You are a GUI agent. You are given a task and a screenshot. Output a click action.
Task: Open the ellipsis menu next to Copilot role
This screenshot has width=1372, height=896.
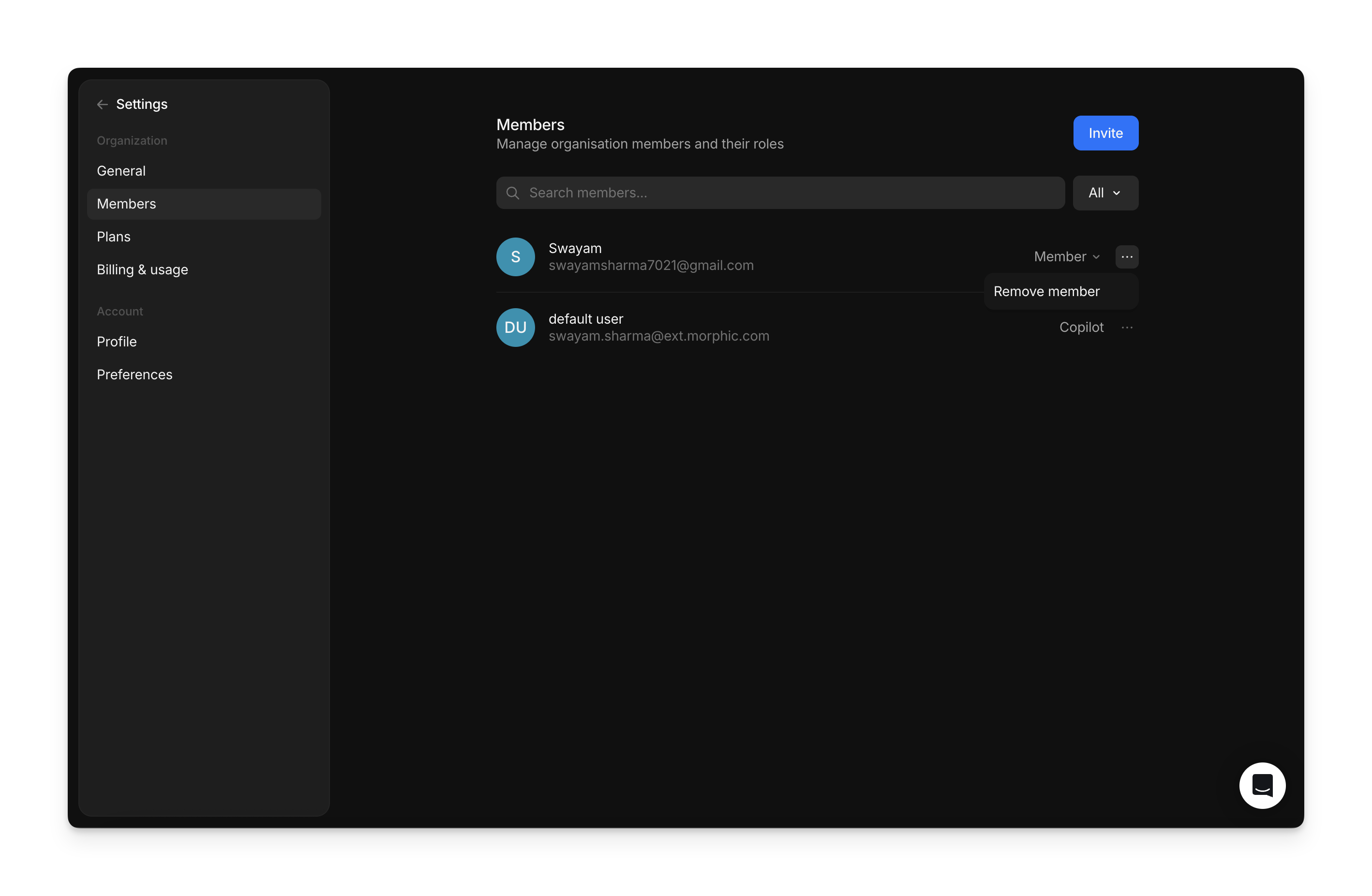click(1128, 327)
